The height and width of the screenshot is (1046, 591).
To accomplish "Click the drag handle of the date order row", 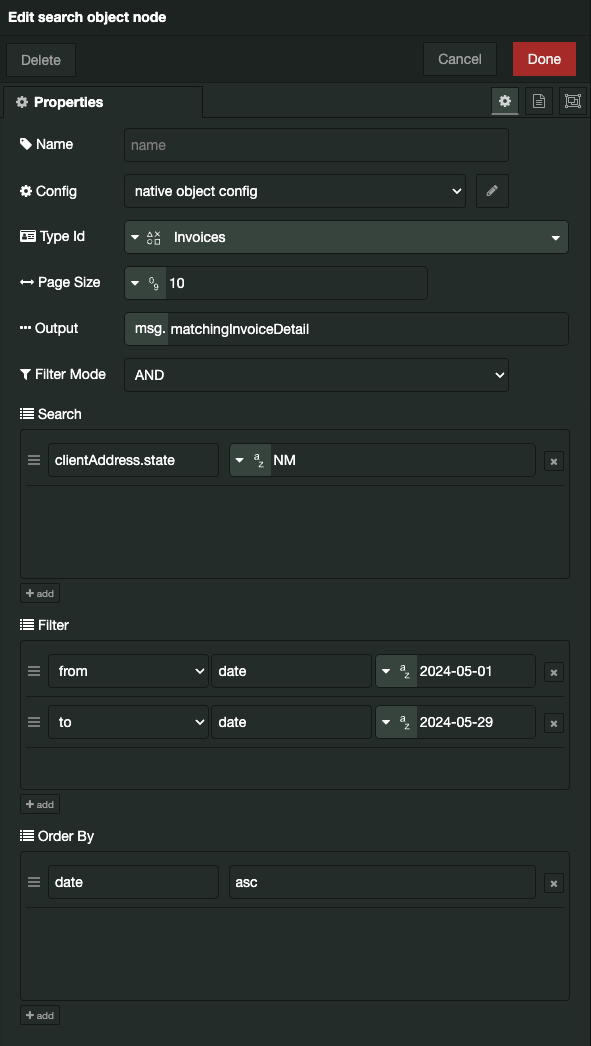I will (33, 882).
